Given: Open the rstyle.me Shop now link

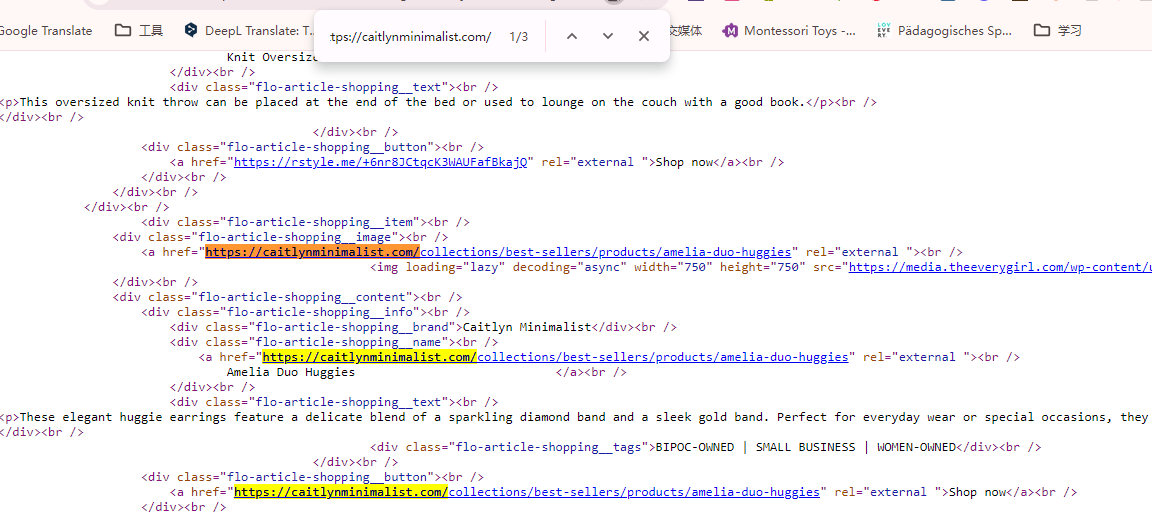Looking at the screenshot, I should pyautogui.click(x=380, y=162).
